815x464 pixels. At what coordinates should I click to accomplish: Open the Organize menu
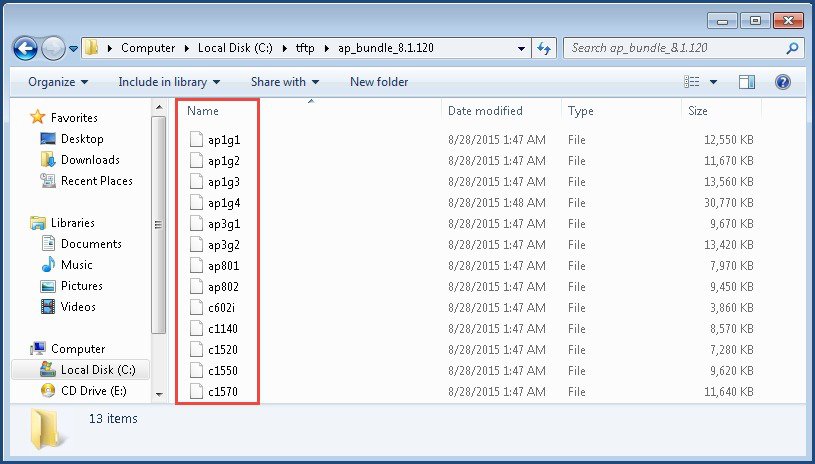[x=58, y=82]
